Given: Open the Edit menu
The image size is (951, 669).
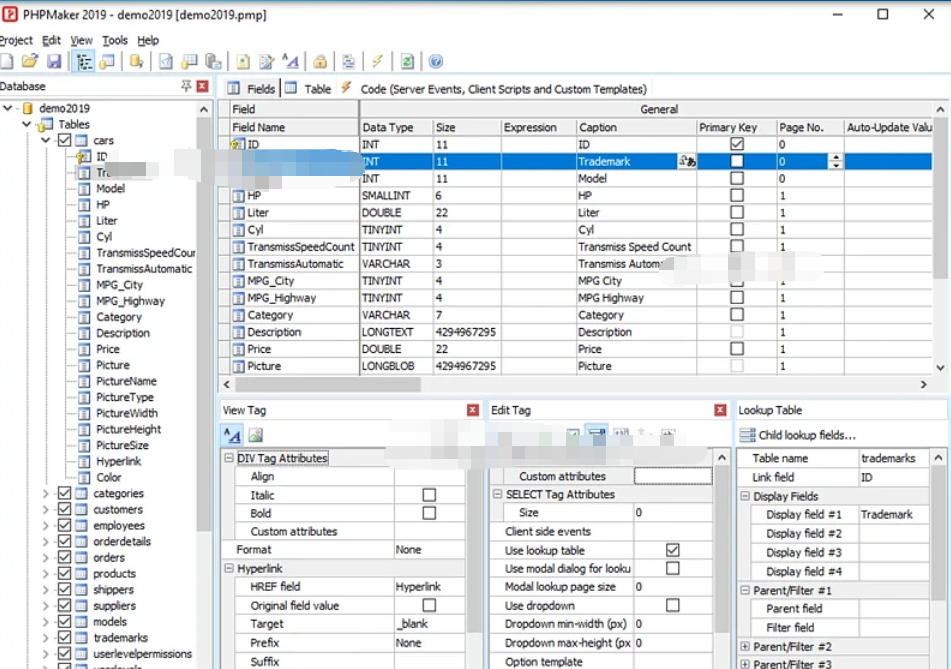Looking at the screenshot, I should click(52, 41).
